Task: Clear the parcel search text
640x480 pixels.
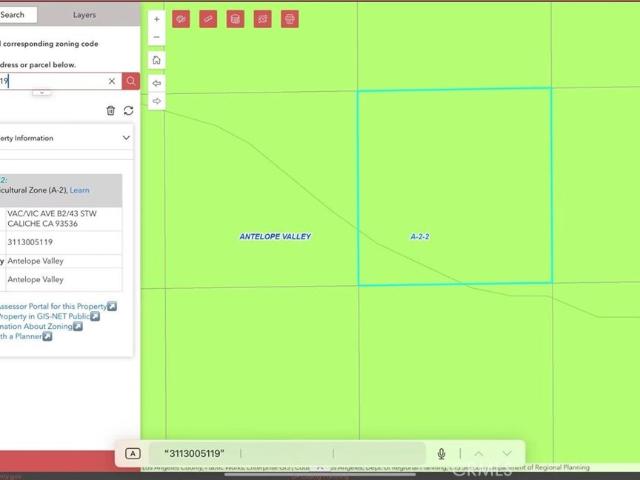Action: tap(112, 81)
